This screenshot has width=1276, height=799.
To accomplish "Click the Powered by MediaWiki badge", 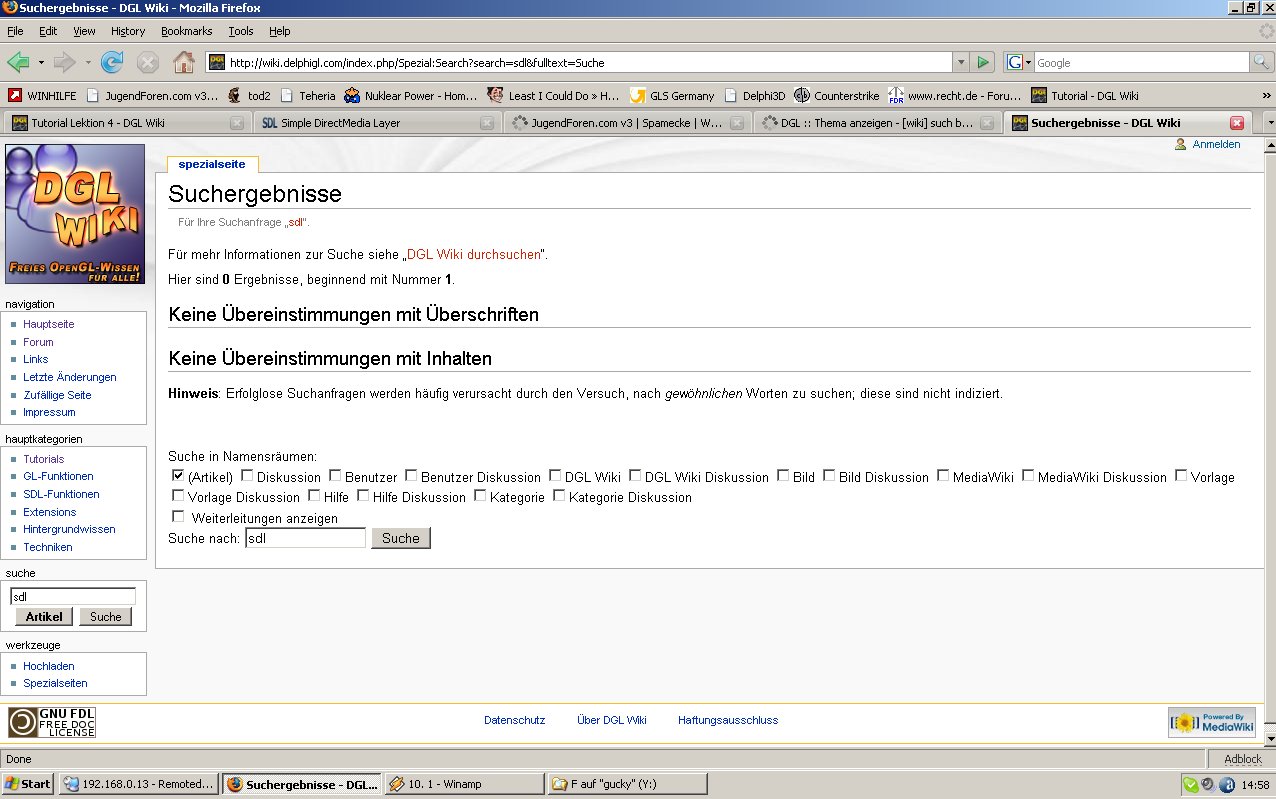I will pos(1211,722).
